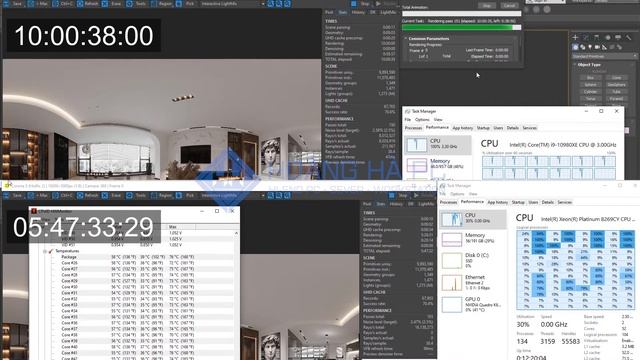Viewport: 640px width, 360px height.
Task: Click Save in the top Corona frame buffer
Action: click(x=13, y=4)
